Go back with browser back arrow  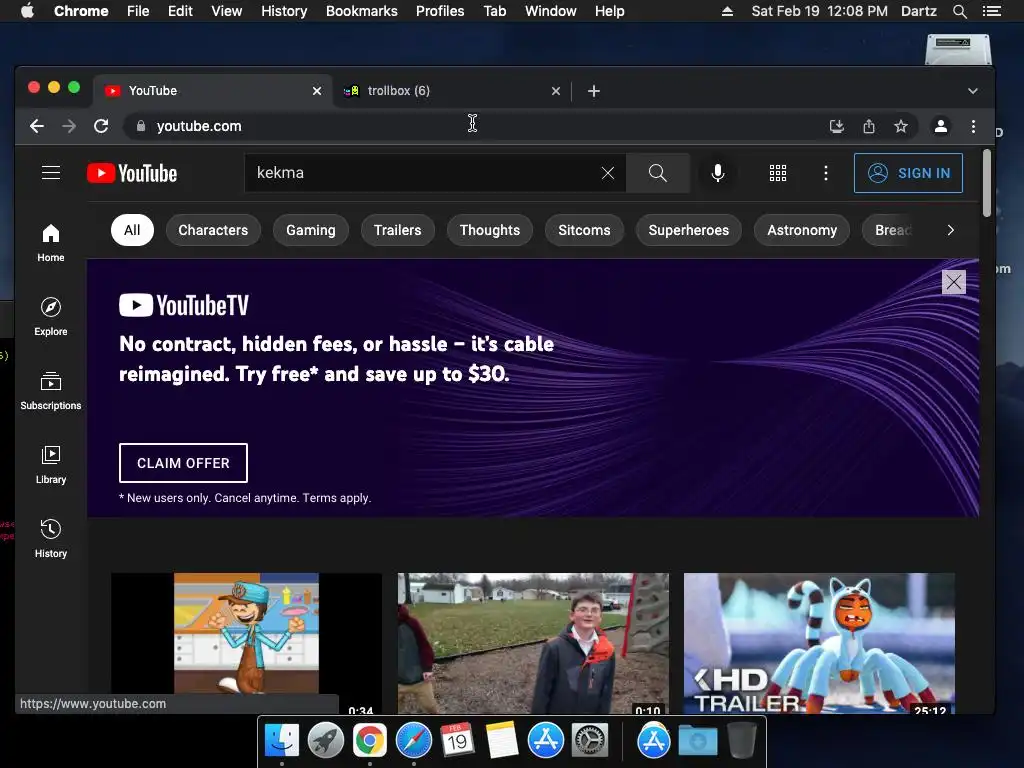(37, 126)
